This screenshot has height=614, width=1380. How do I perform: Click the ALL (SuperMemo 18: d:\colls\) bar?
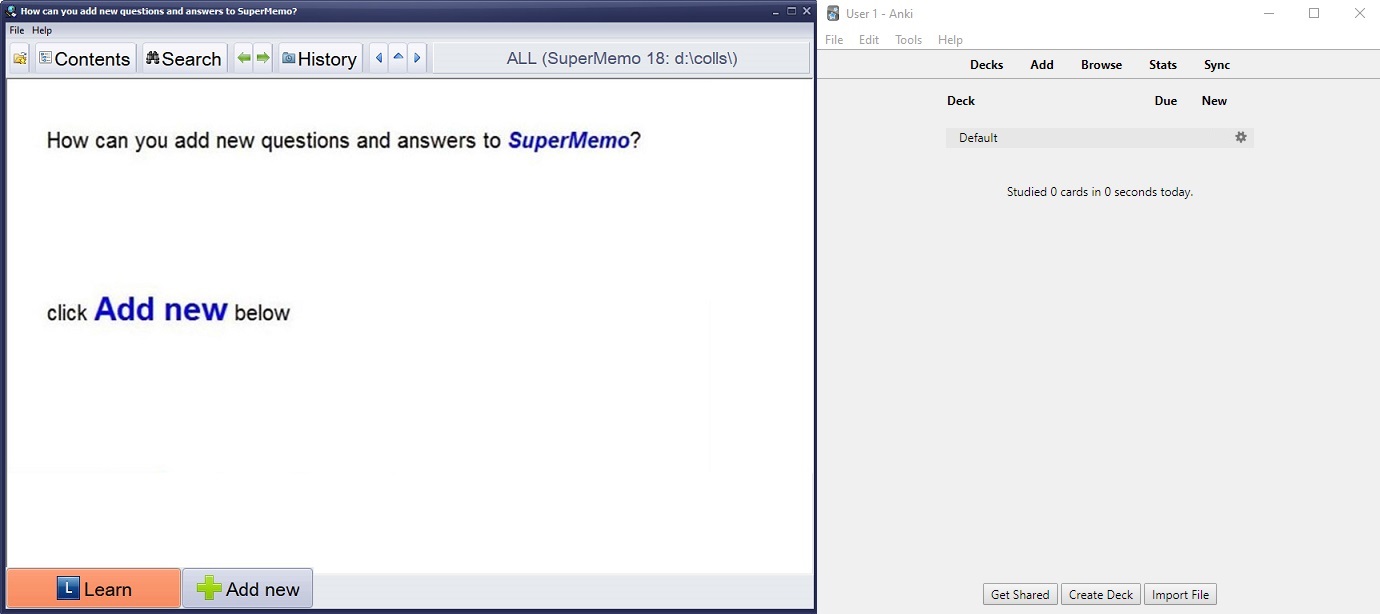pos(621,58)
